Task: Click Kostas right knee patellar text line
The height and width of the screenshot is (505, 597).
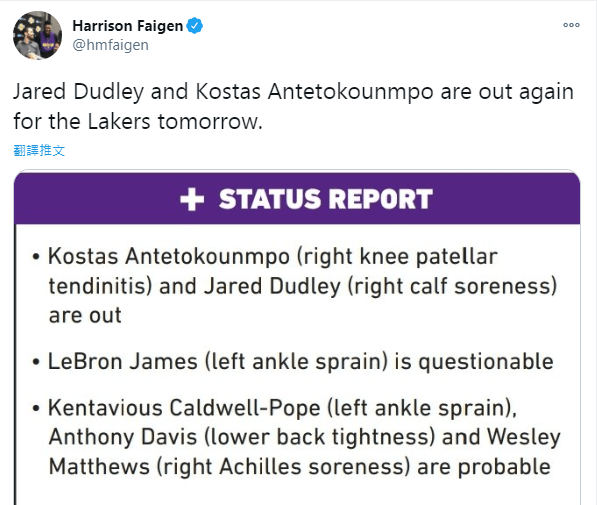Action: (x=273, y=256)
